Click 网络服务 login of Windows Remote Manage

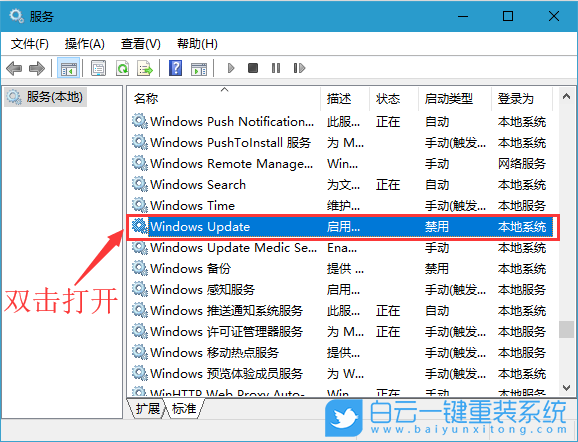click(522, 163)
